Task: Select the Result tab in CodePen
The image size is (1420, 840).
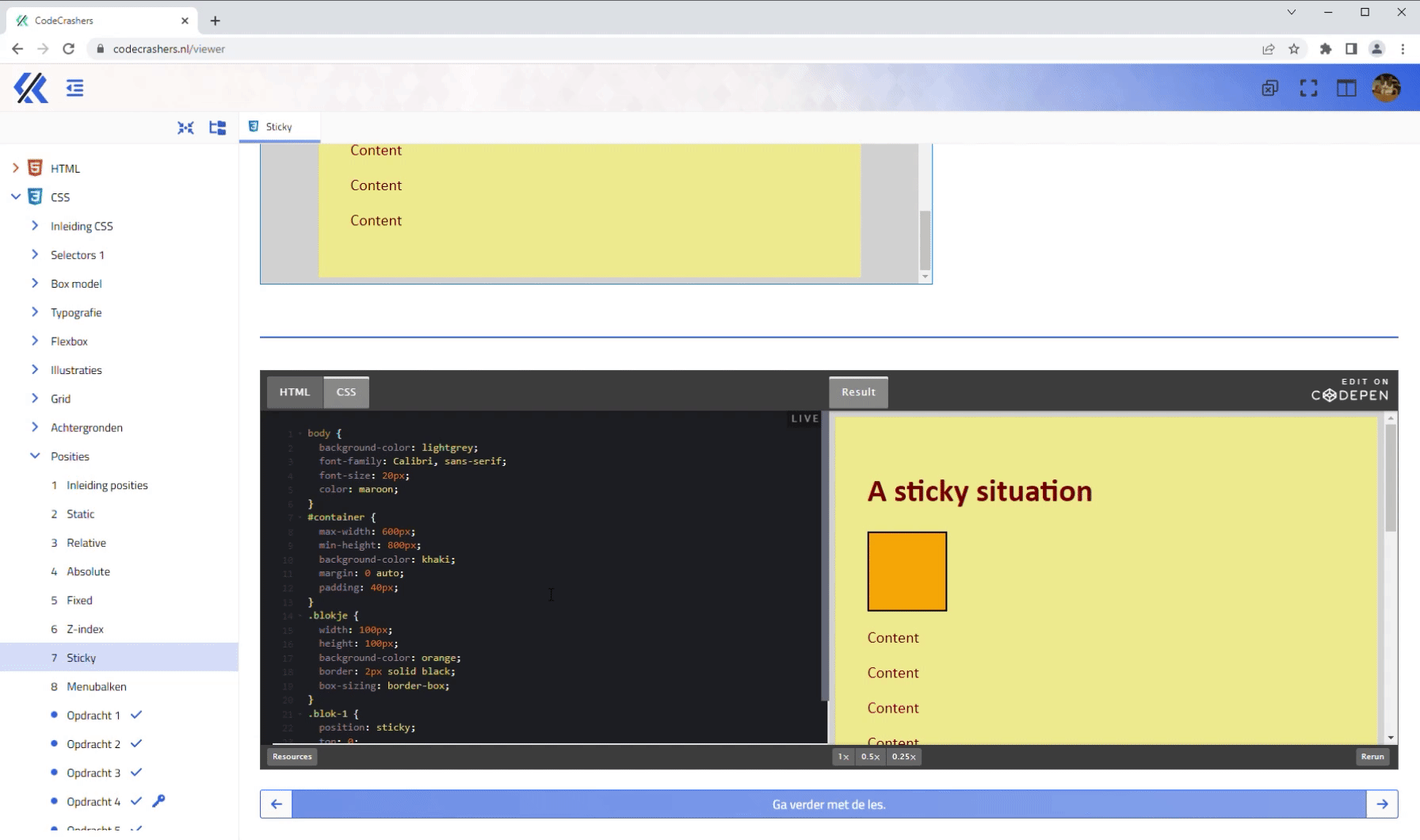Action: point(858,392)
